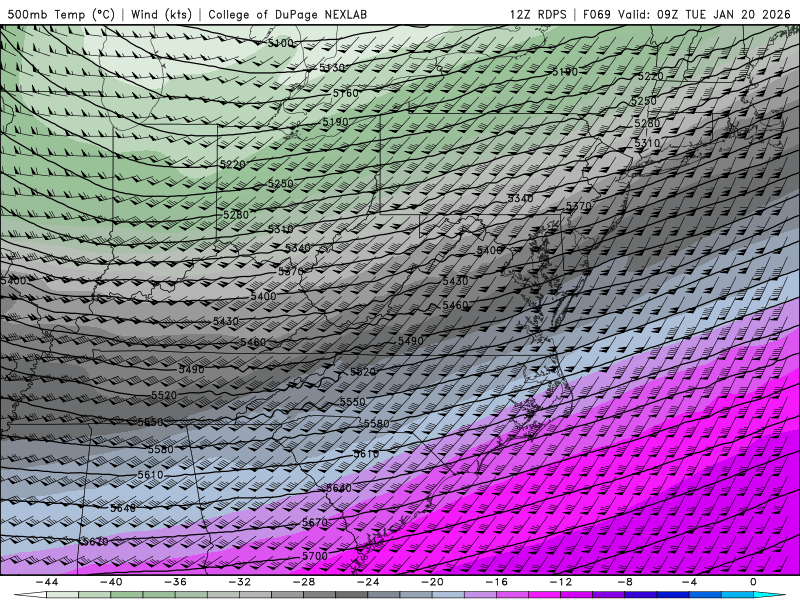This screenshot has width=800, height=600.
Task: Select the "12Z RDPS" model run label
Action: tap(538, 14)
